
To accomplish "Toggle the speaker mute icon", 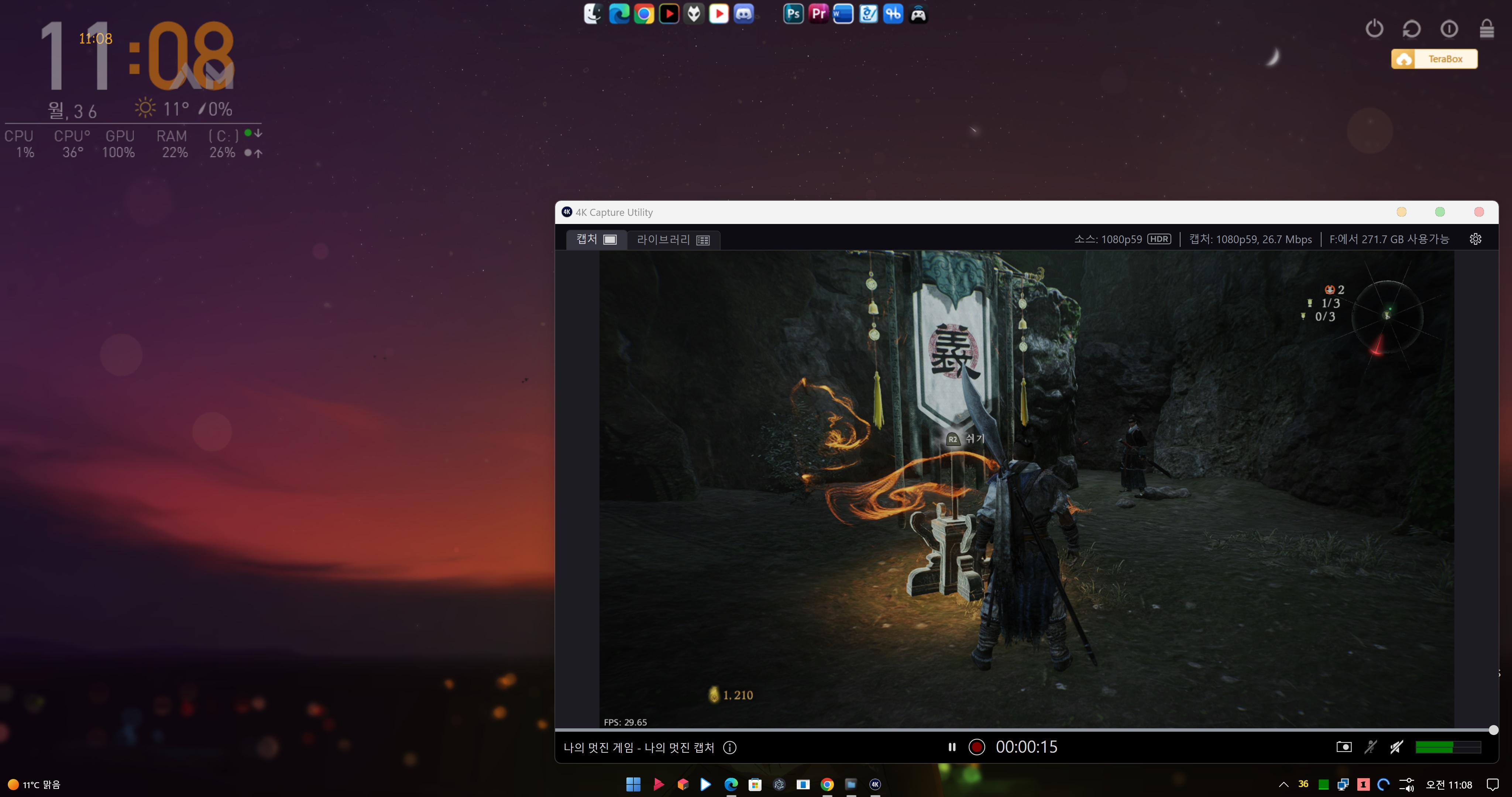I will click(1396, 747).
